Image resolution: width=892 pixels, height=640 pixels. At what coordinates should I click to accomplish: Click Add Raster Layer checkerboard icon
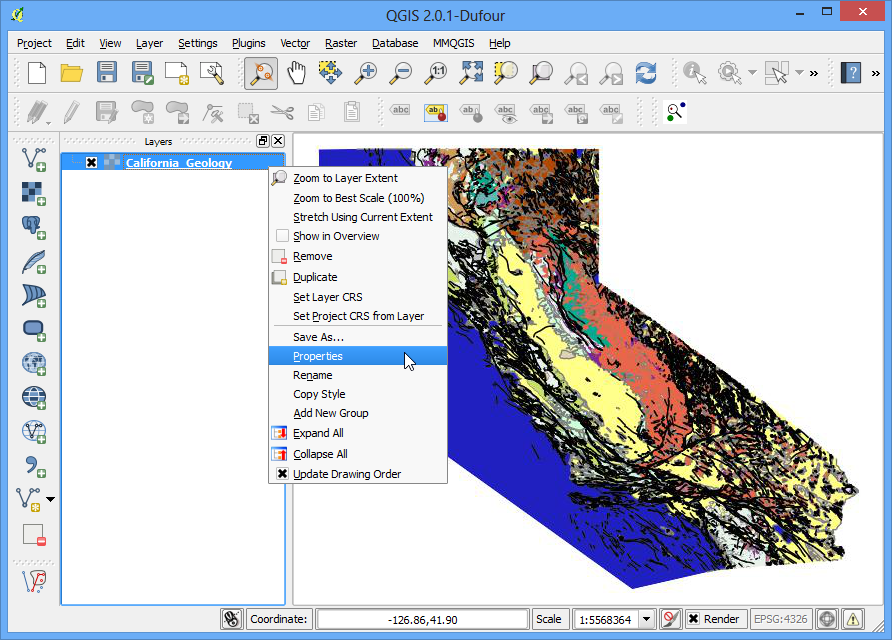pyautogui.click(x=34, y=193)
